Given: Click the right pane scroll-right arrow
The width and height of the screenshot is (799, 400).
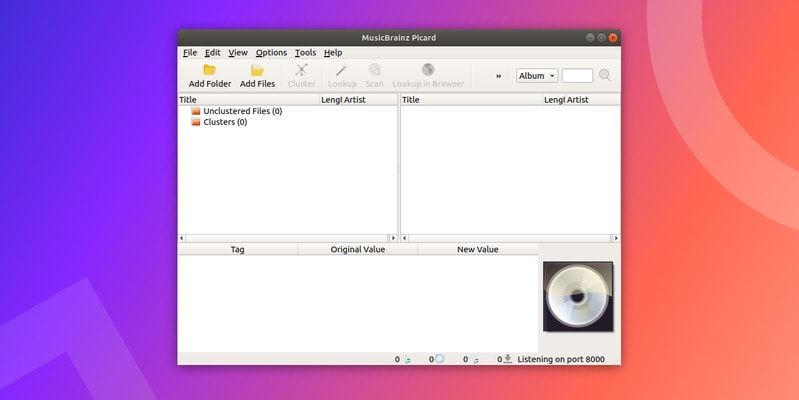Looking at the screenshot, I should (x=616, y=238).
